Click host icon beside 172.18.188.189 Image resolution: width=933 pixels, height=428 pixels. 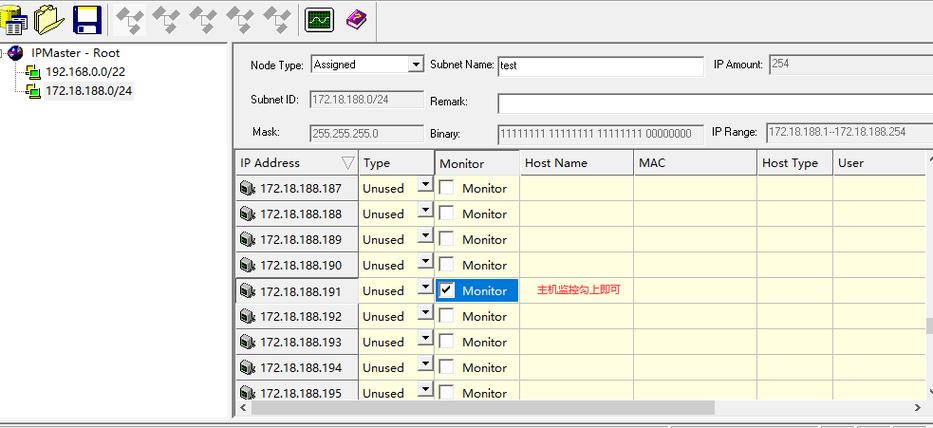pyautogui.click(x=248, y=239)
